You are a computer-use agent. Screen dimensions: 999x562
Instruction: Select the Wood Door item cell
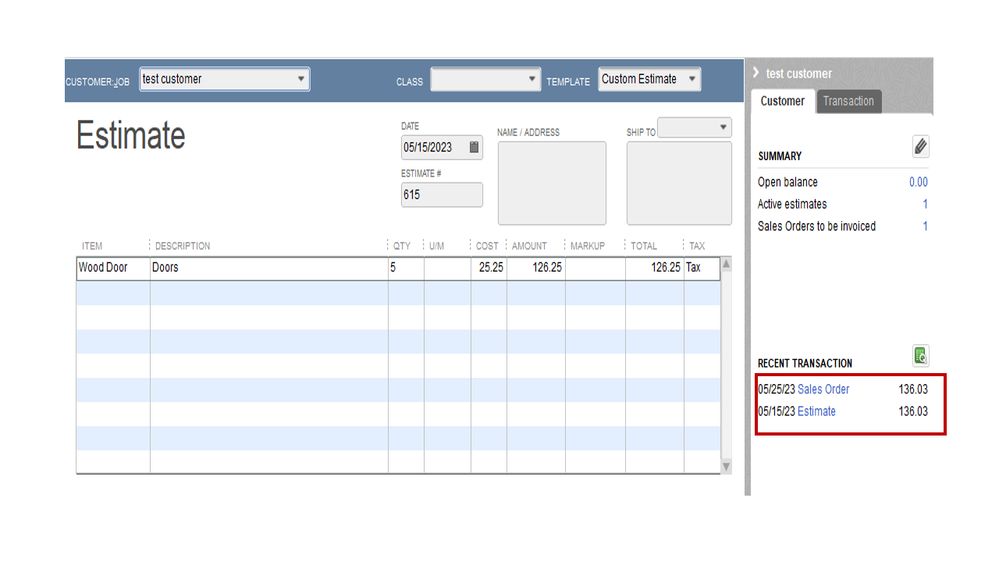click(x=113, y=268)
